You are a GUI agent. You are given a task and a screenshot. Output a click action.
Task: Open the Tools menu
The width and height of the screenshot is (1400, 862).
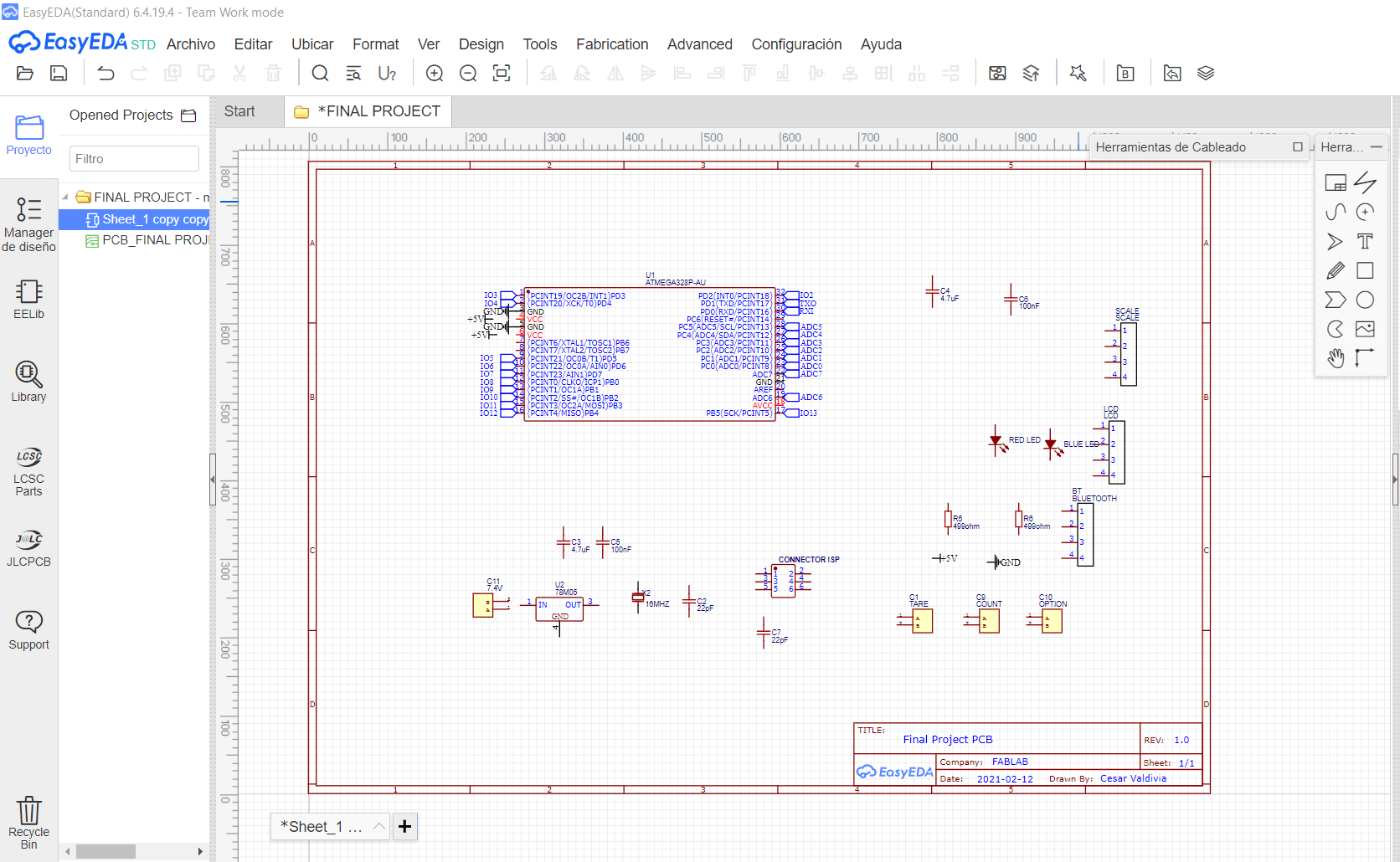pyautogui.click(x=540, y=44)
